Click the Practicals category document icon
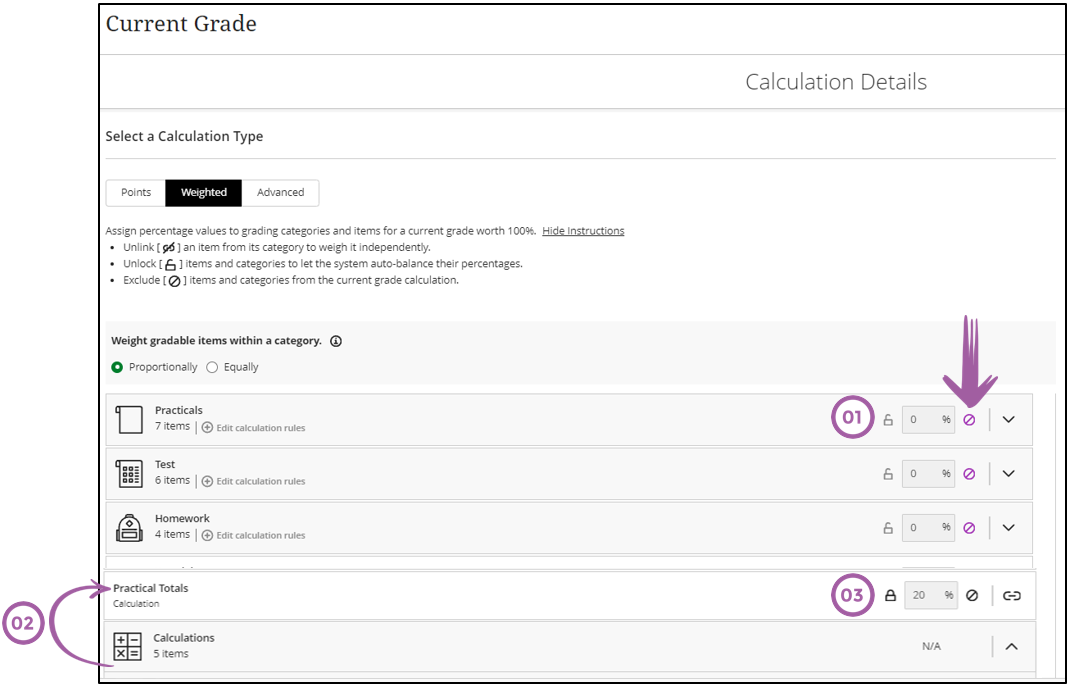 (x=129, y=420)
